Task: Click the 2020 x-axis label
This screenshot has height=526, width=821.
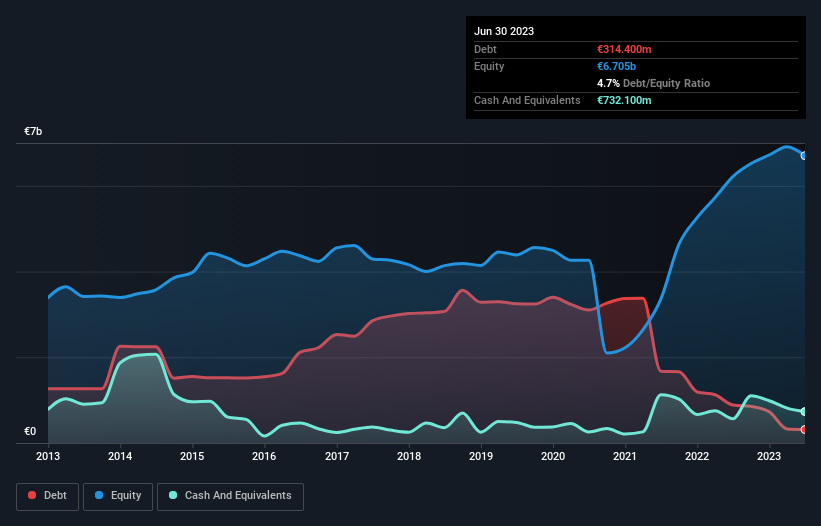Action: coord(553,456)
